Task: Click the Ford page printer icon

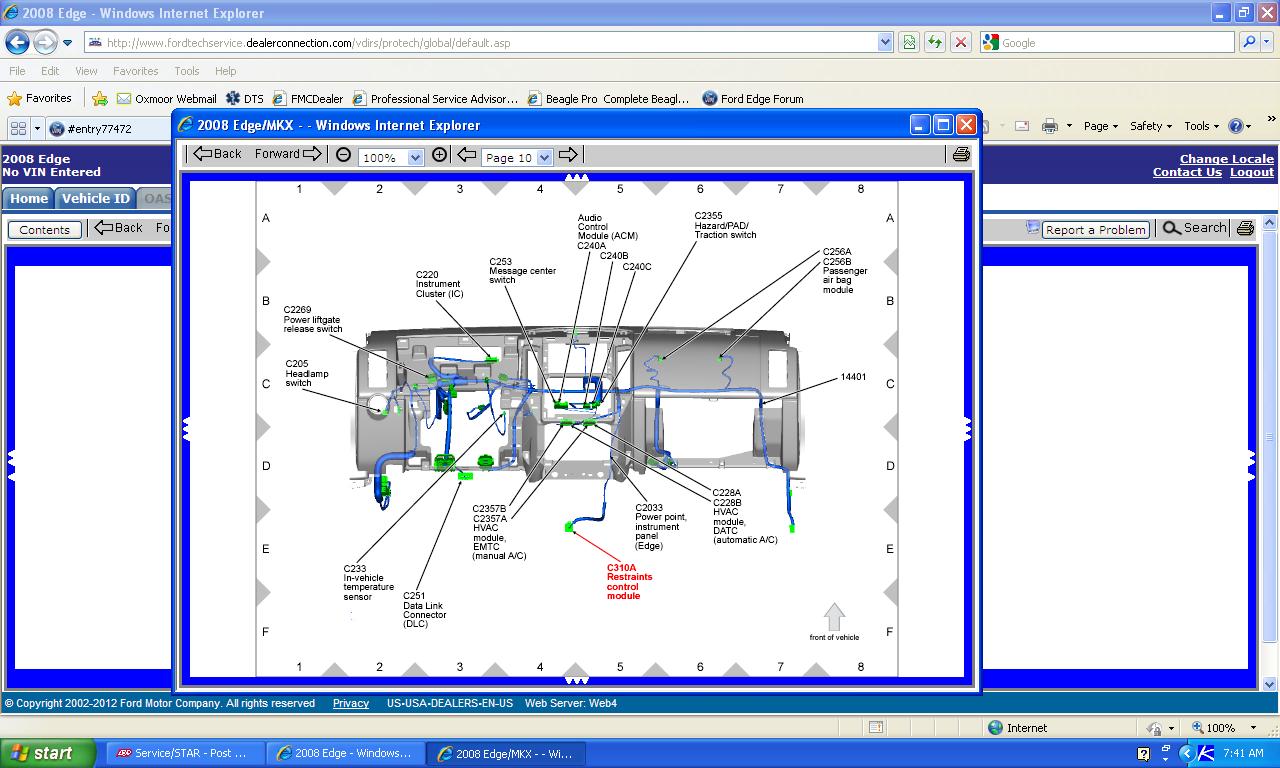Action: coord(1245,228)
